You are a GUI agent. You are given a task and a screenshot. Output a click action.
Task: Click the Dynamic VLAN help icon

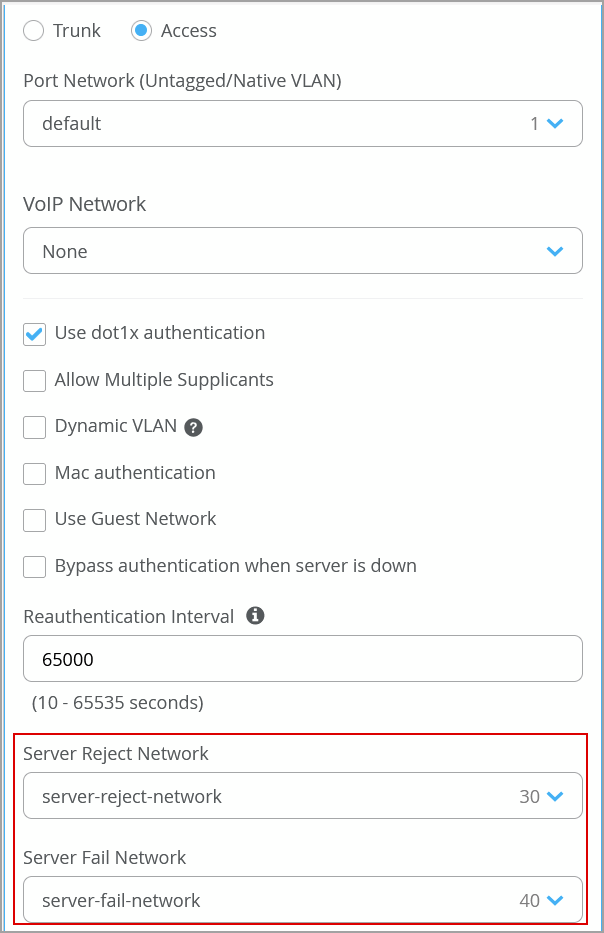(194, 427)
